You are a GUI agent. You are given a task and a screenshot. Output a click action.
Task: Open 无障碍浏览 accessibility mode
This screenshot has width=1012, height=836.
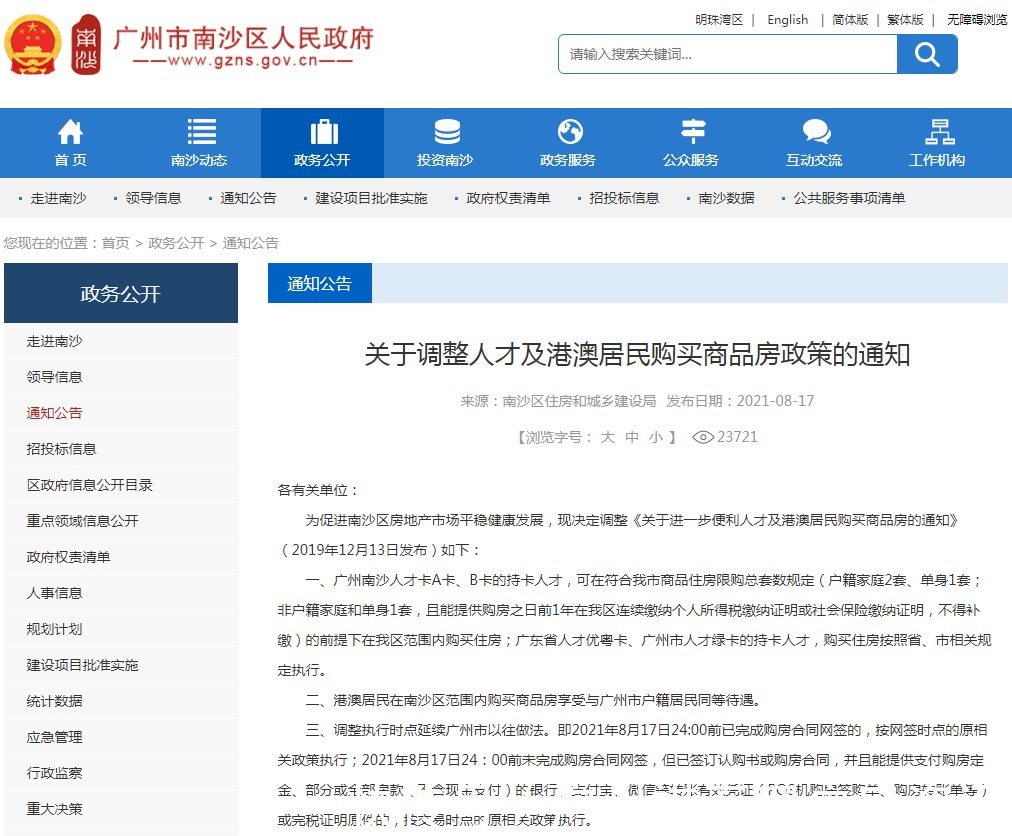tap(976, 19)
